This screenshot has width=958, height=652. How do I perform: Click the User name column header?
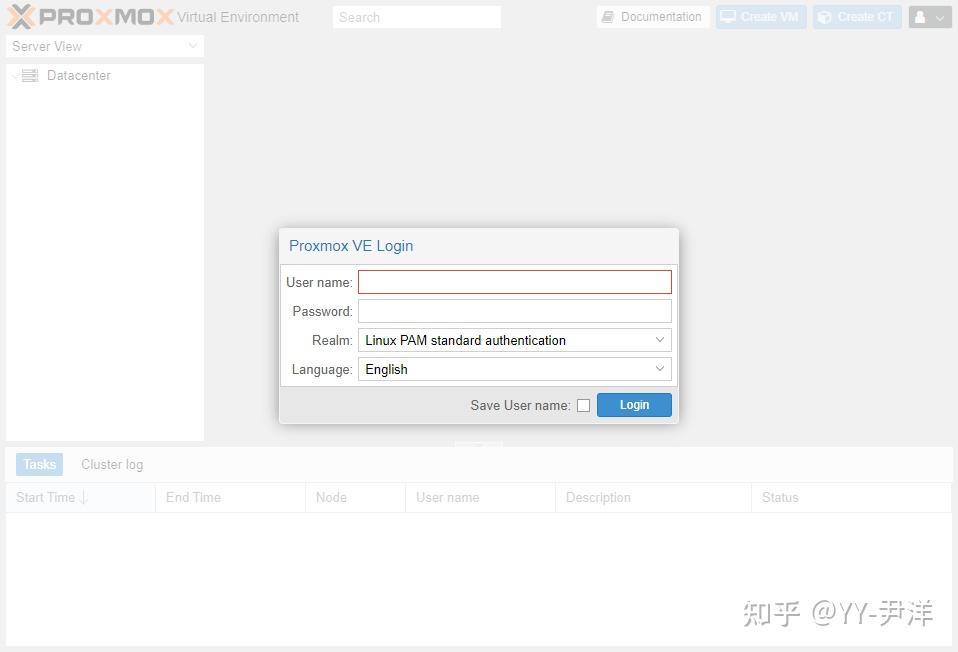(480, 497)
